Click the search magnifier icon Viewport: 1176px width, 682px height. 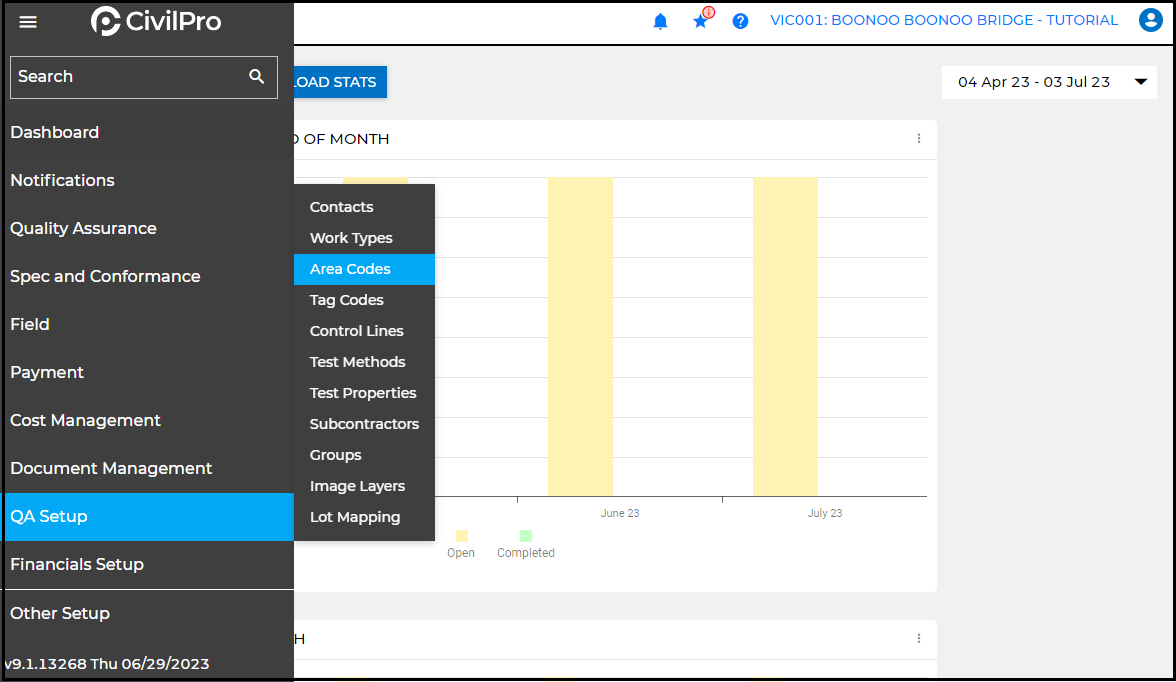257,76
